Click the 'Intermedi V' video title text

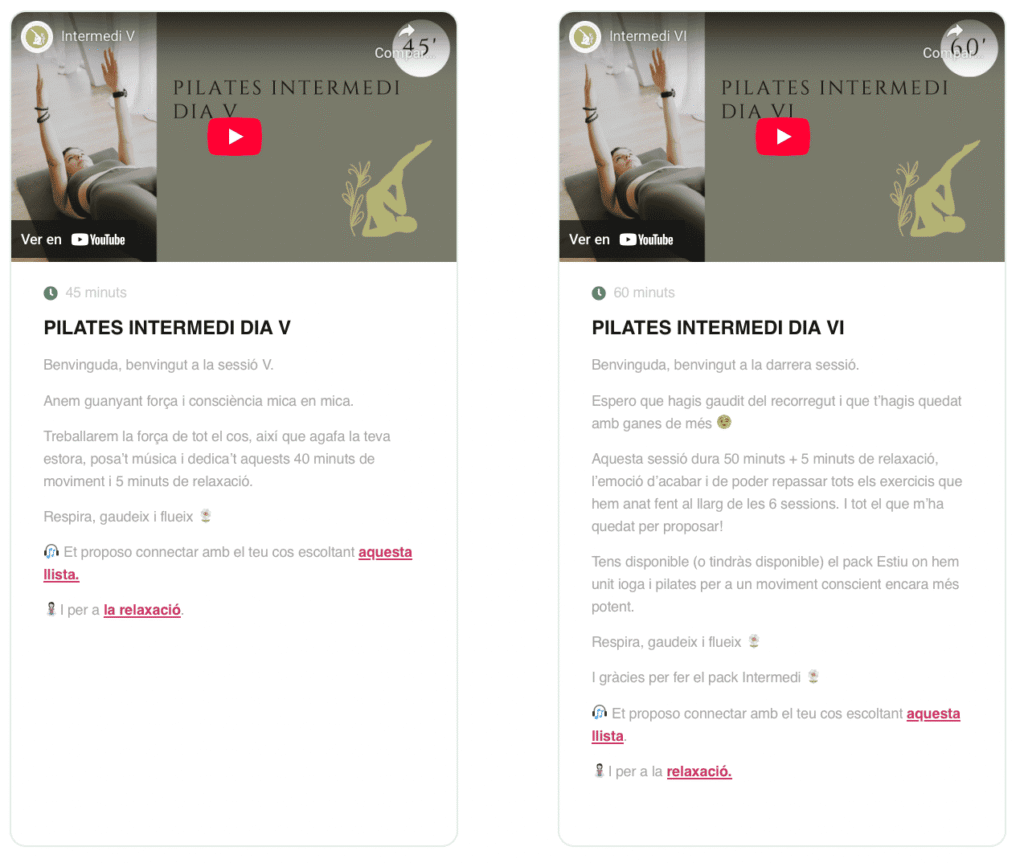98,37
